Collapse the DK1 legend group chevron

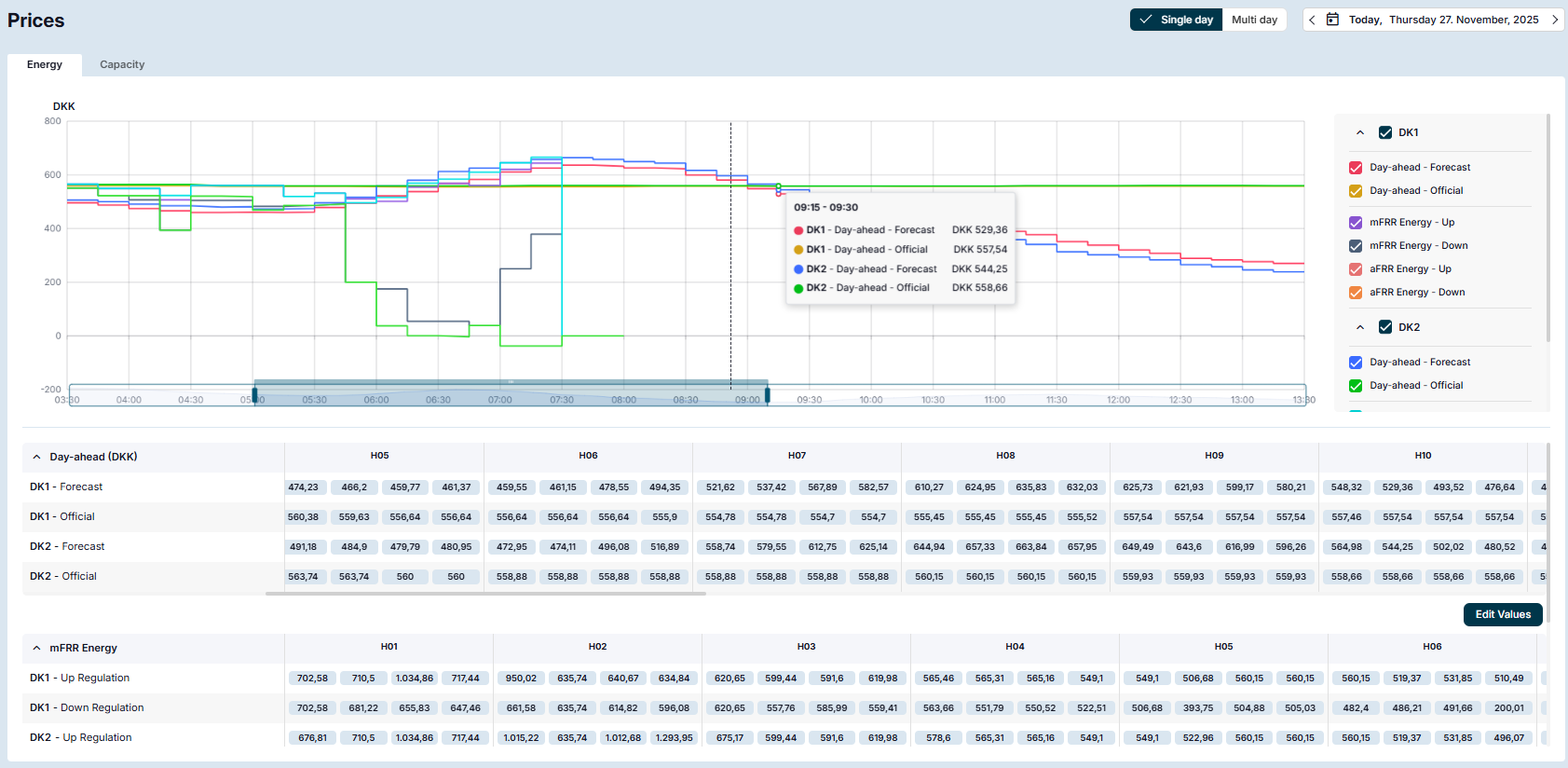1360,132
